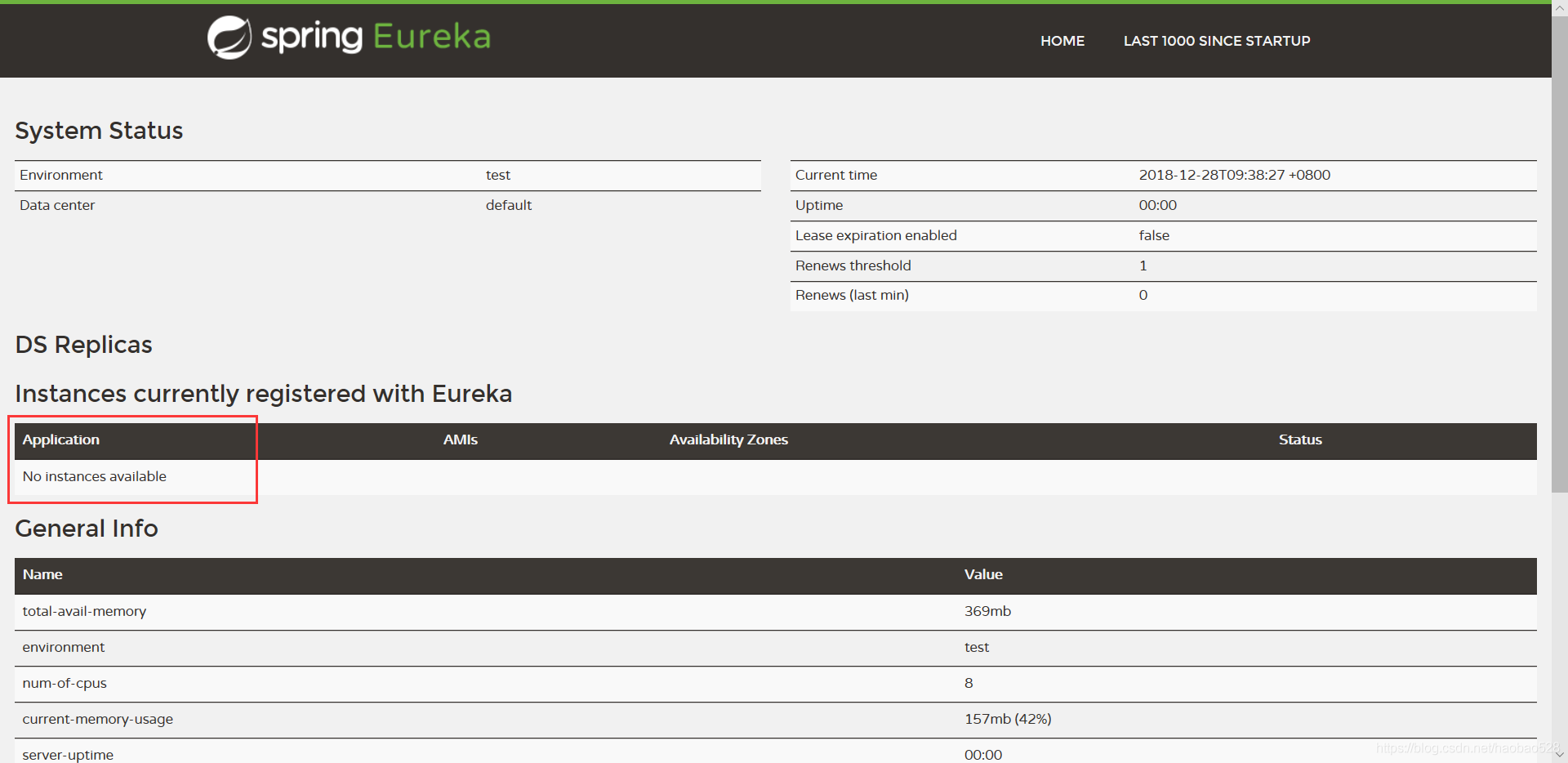The image size is (1568, 763).
Task: Select the 157mb (42%) usage value
Action: tap(1008, 719)
